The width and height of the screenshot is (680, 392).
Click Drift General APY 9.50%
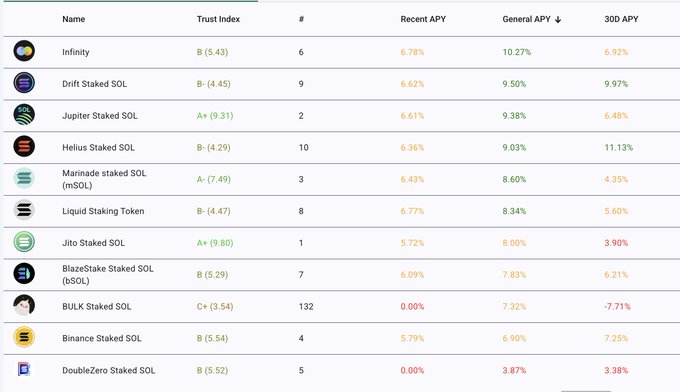coord(514,84)
